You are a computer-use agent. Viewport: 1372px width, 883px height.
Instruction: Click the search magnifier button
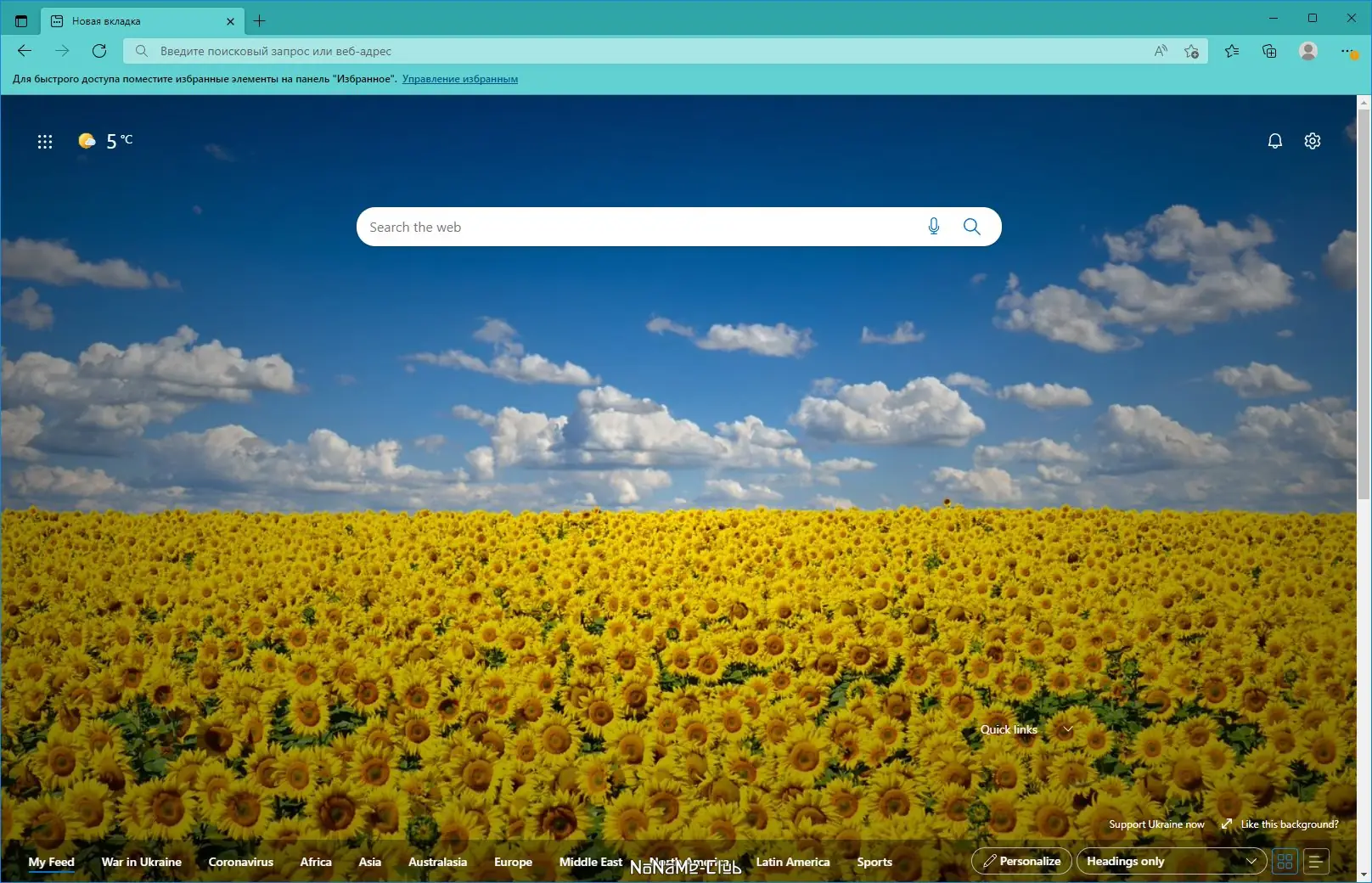[x=972, y=227]
